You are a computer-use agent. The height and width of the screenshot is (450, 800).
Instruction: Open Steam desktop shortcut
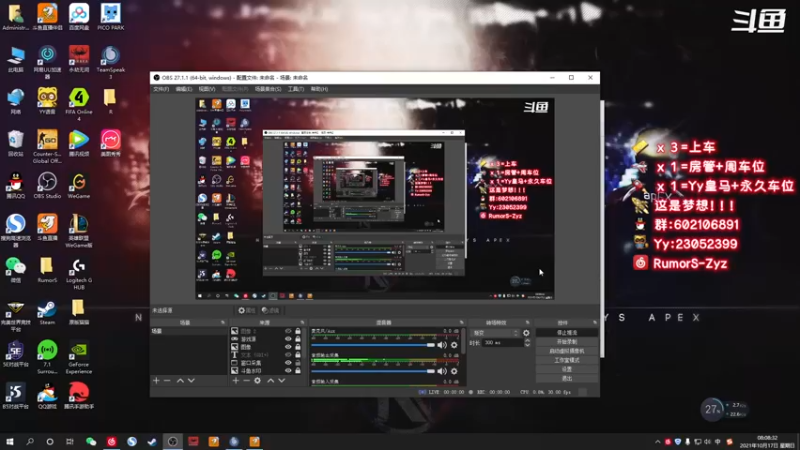(x=47, y=312)
